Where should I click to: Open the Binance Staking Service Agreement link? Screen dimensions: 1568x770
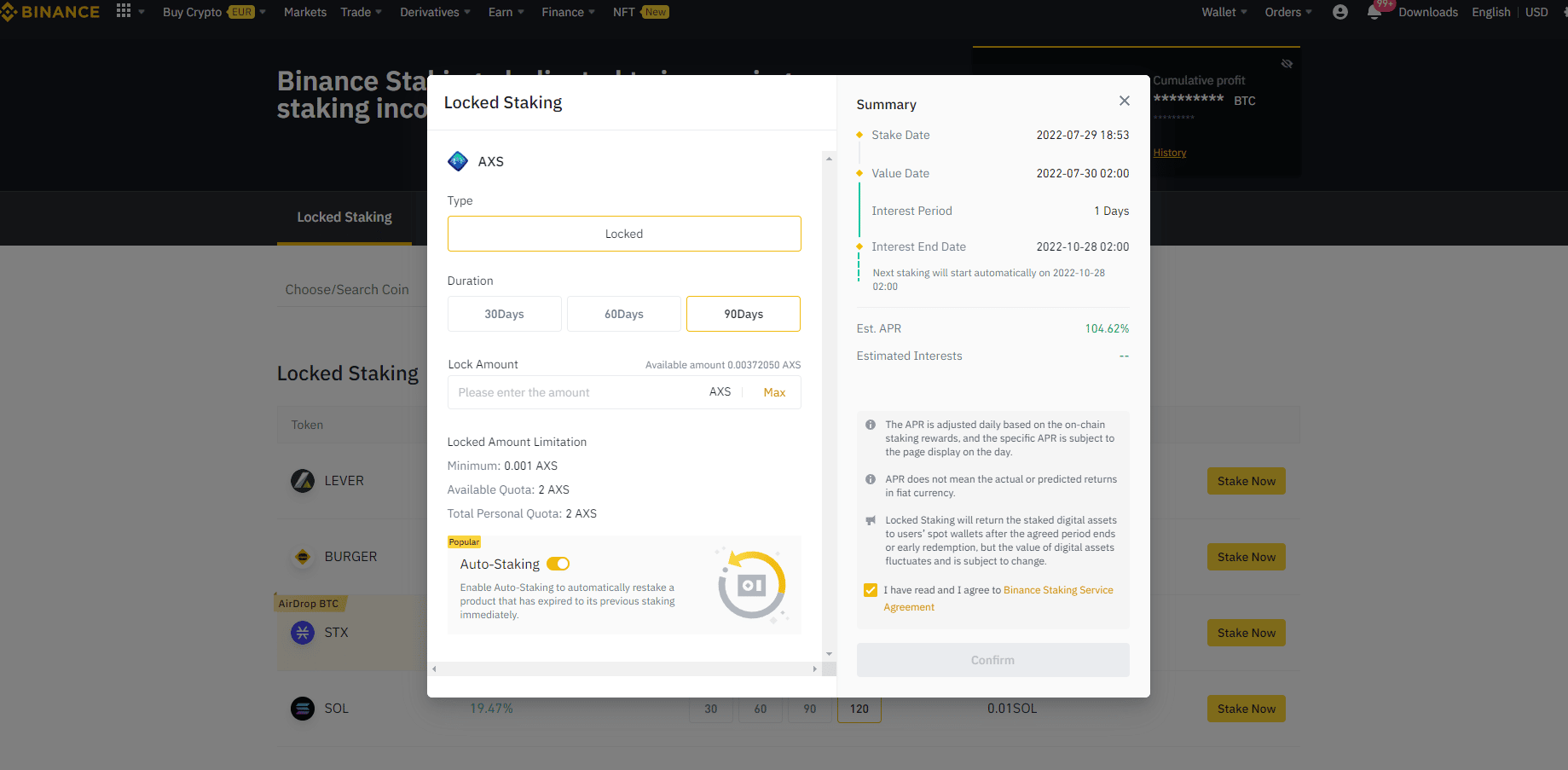pyautogui.click(x=1057, y=590)
